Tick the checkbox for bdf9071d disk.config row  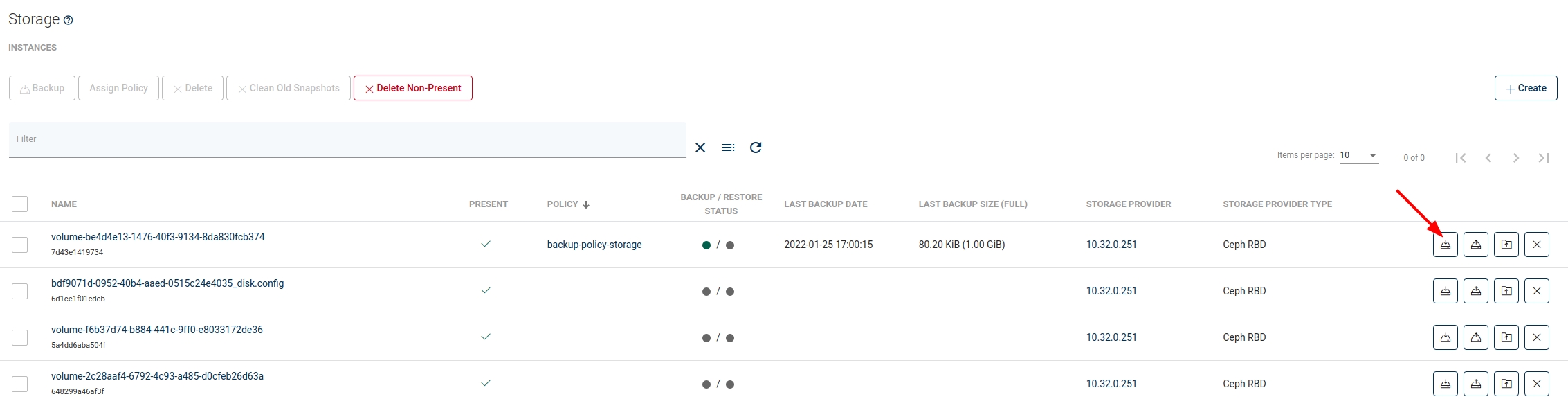pyautogui.click(x=20, y=291)
